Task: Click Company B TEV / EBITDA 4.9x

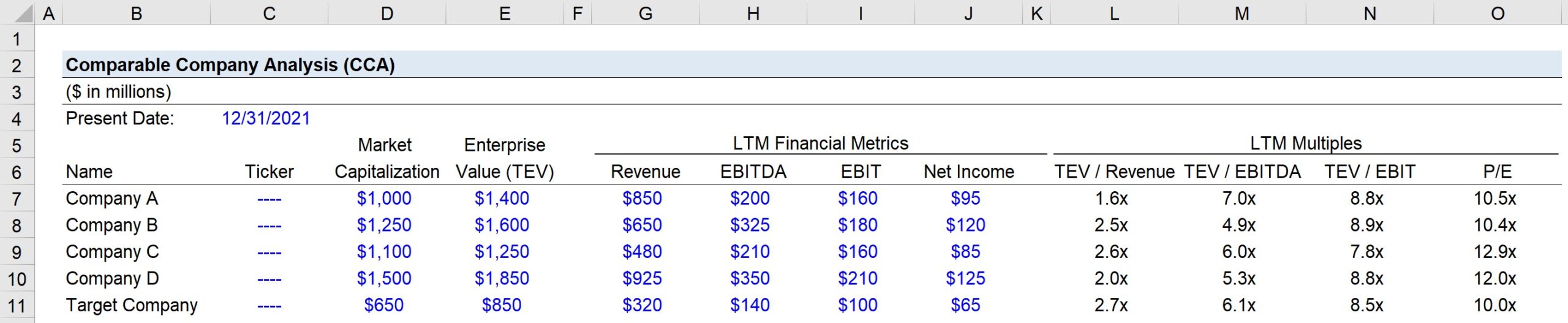Action: pos(1239,226)
